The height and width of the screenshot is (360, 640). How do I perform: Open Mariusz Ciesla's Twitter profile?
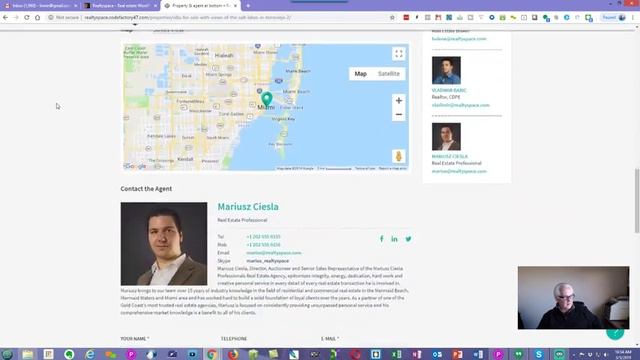[x=408, y=239]
